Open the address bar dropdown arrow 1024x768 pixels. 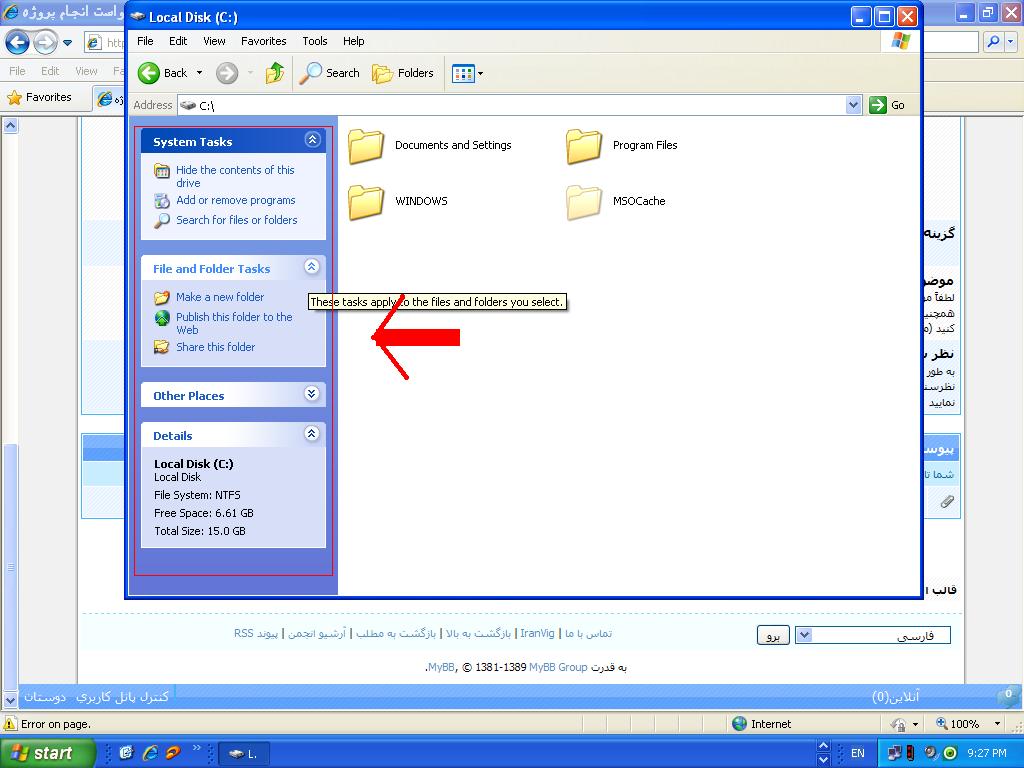853,105
